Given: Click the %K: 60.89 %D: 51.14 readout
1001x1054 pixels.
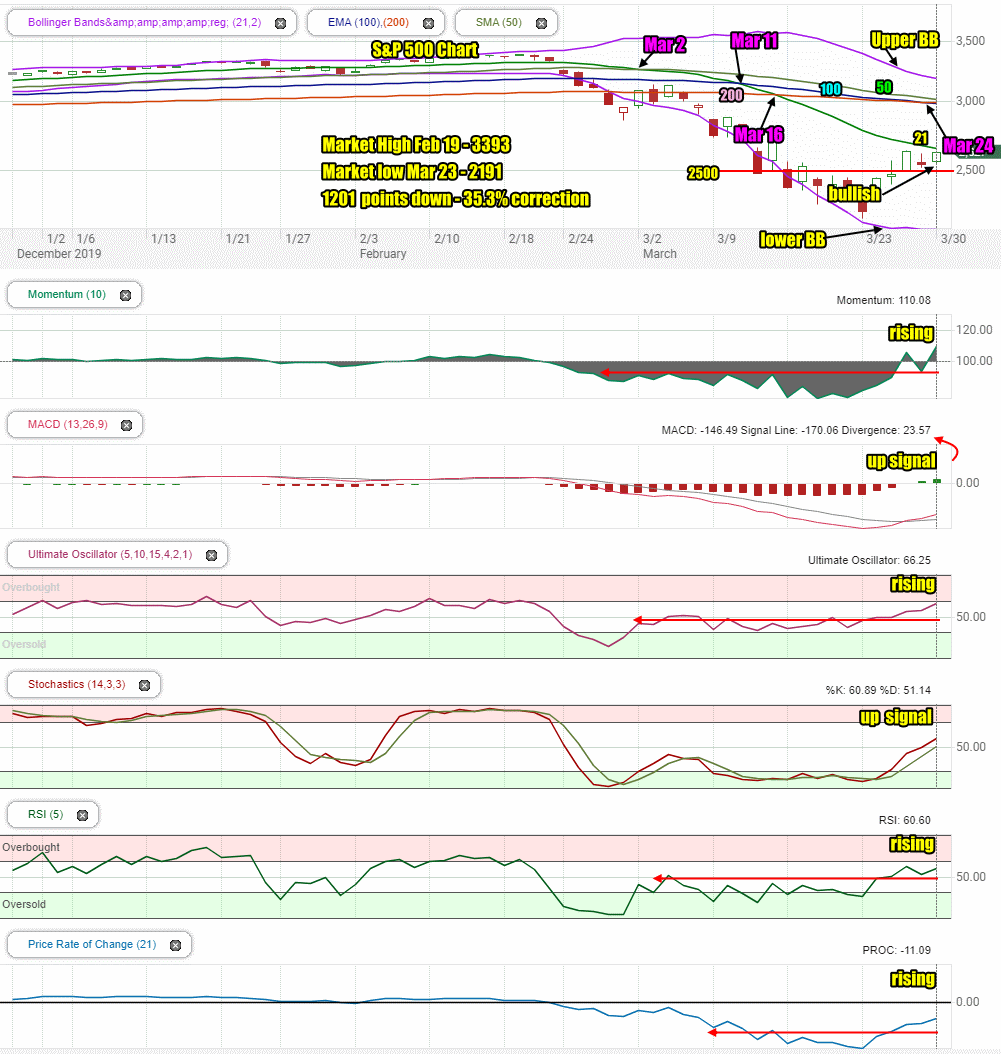Looking at the screenshot, I should point(878,690).
